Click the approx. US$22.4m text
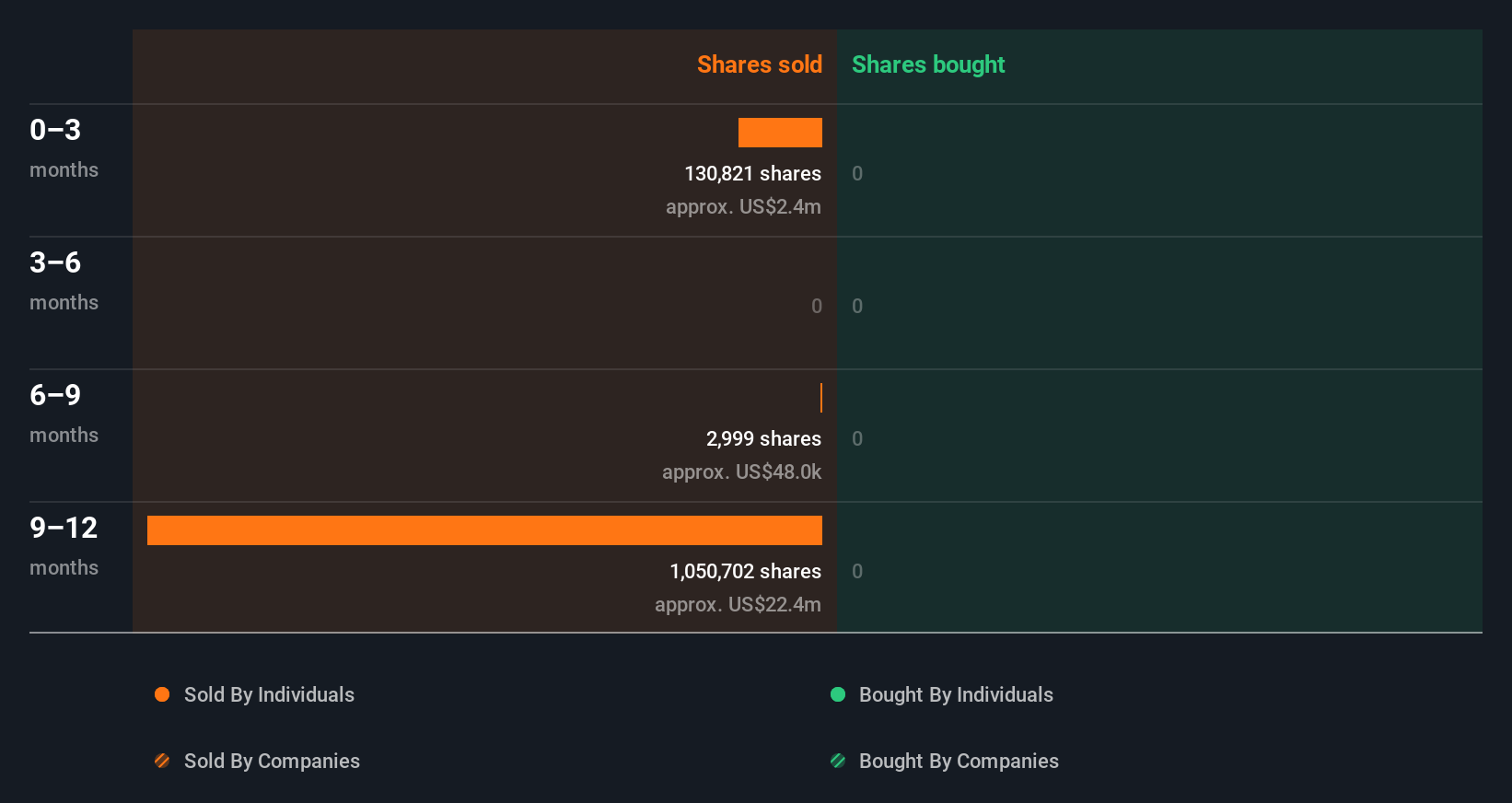Viewport: 1512px width, 803px height. (738, 604)
